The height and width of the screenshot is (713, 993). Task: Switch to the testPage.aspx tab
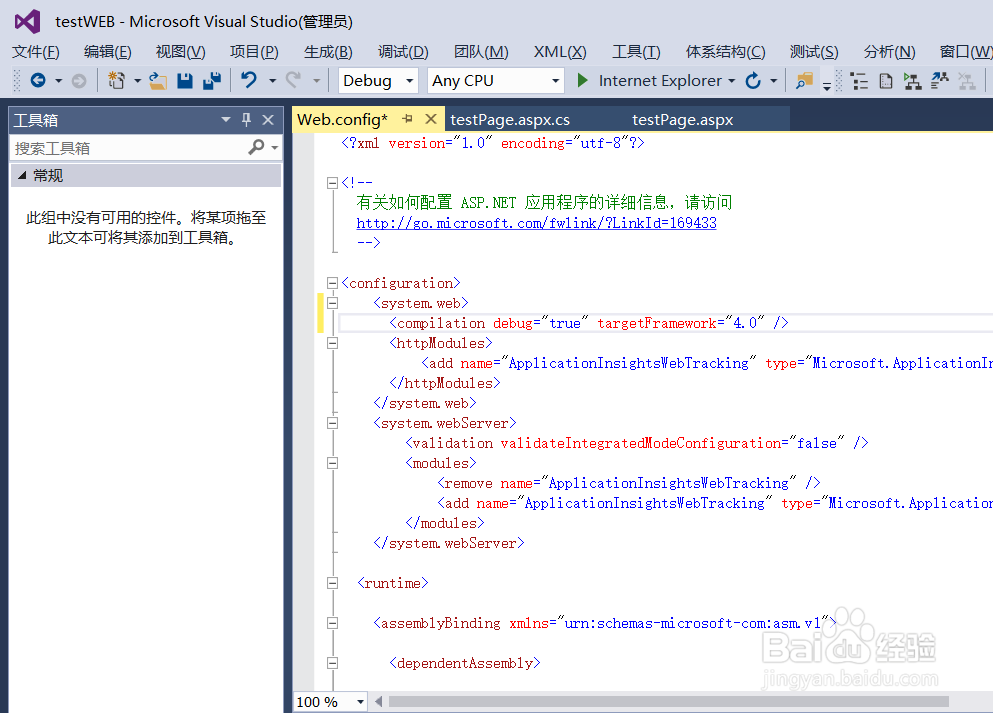point(683,120)
